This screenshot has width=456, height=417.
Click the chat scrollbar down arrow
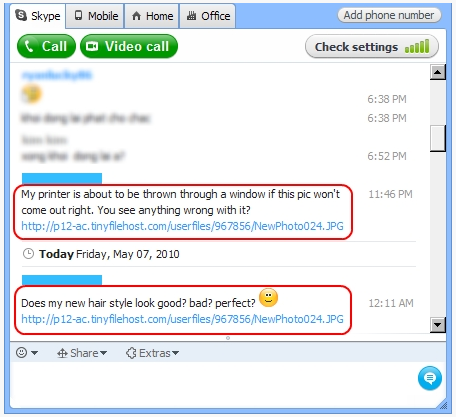tap(438, 324)
